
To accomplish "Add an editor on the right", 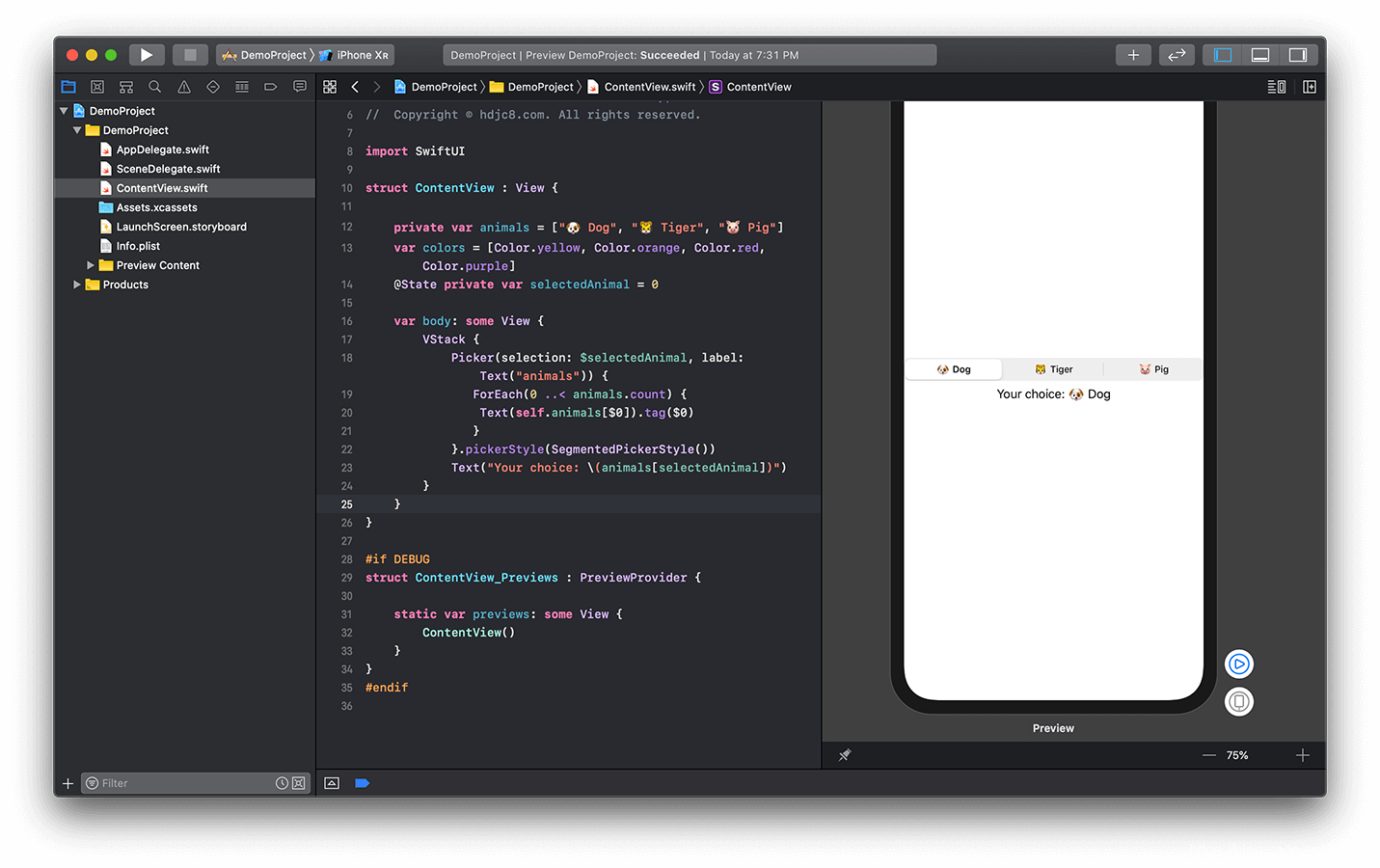I will (x=1310, y=87).
